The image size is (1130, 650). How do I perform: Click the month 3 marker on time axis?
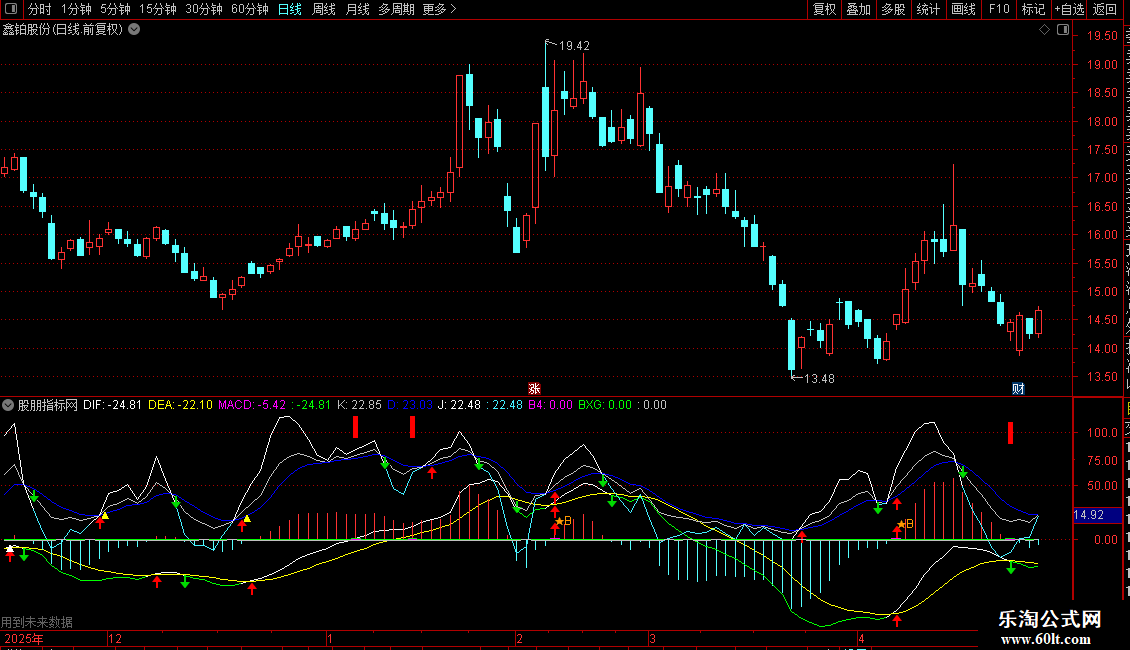[652, 638]
